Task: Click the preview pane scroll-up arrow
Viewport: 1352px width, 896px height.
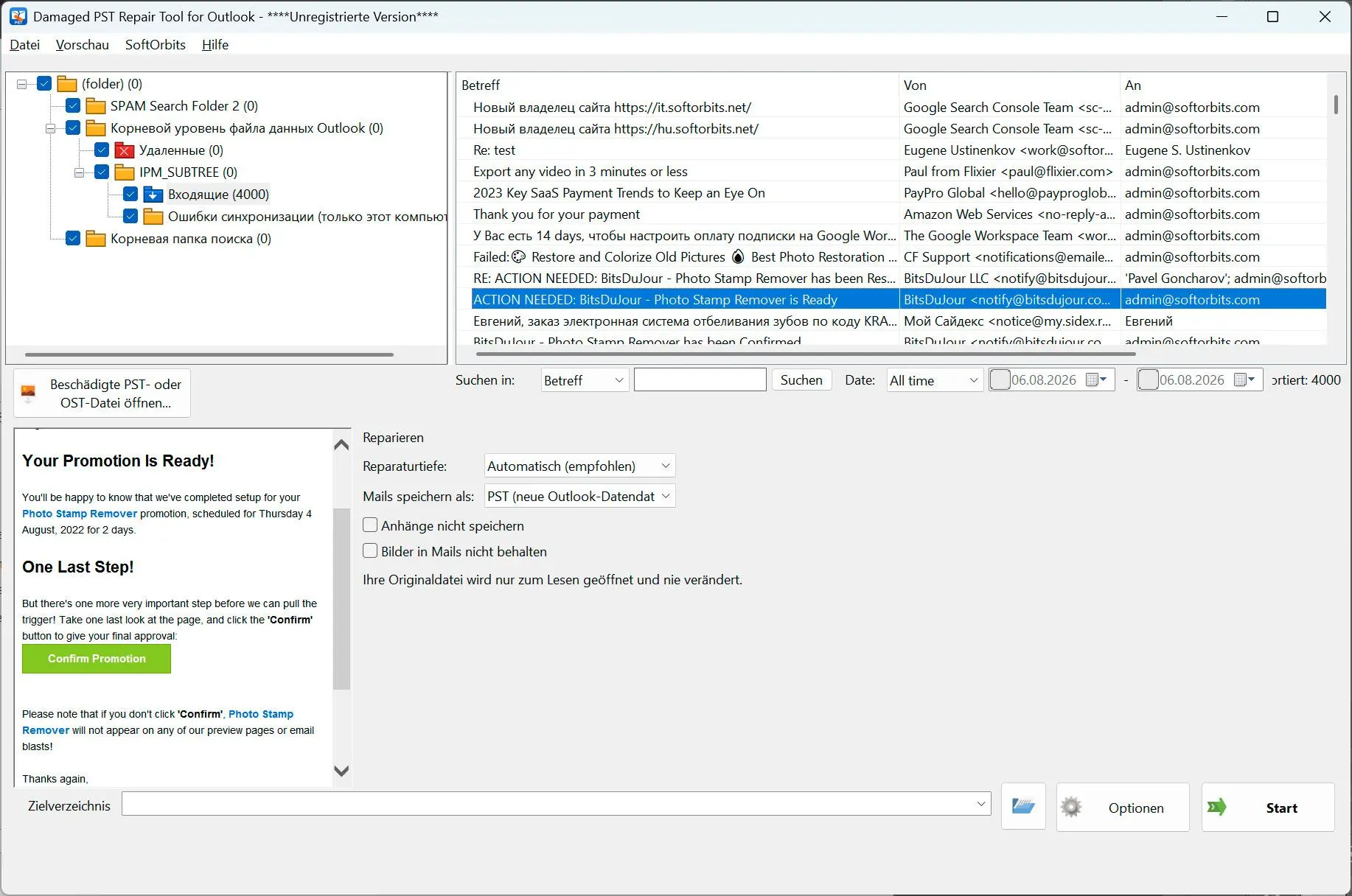Action: [x=341, y=444]
